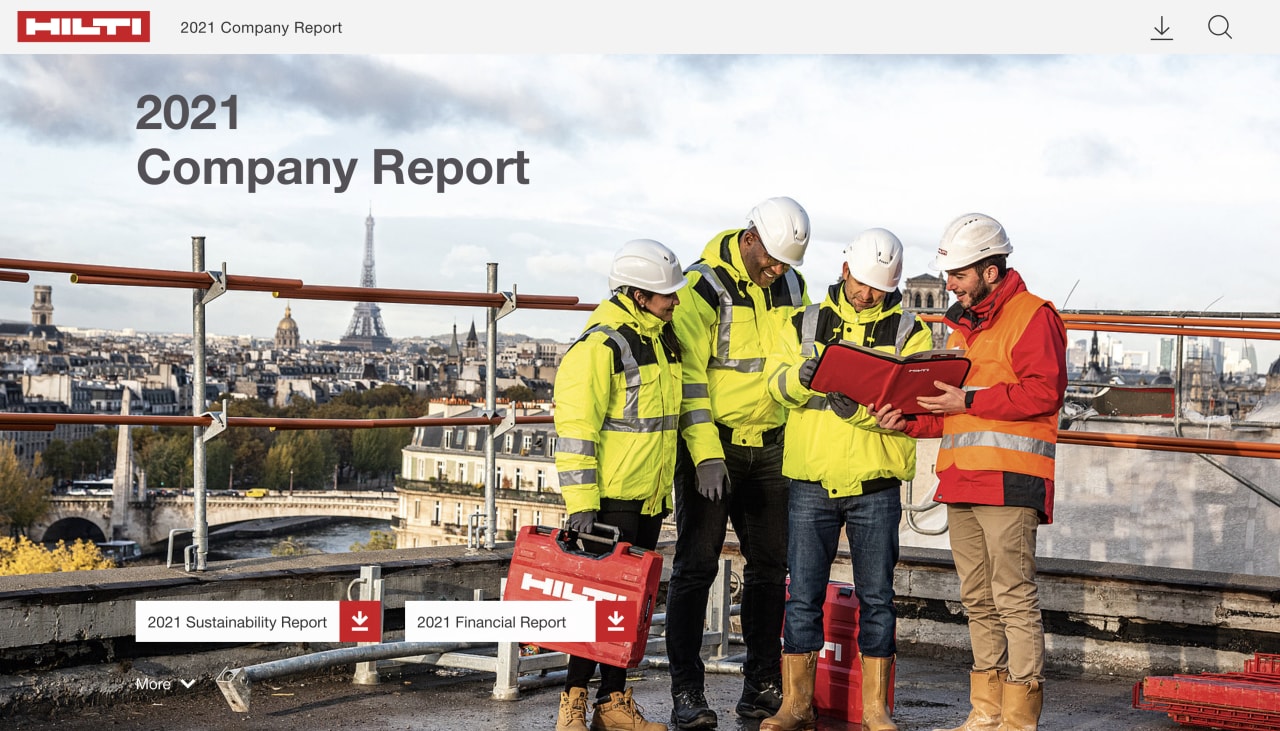Click the More label at bottom left
This screenshot has width=1280, height=731.
pyautogui.click(x=153, y=684)
